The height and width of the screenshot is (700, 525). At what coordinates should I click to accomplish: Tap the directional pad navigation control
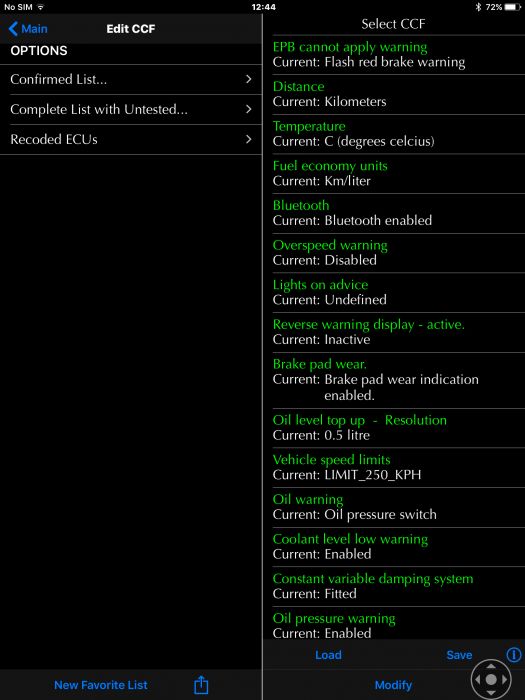(x=491, y=679)
